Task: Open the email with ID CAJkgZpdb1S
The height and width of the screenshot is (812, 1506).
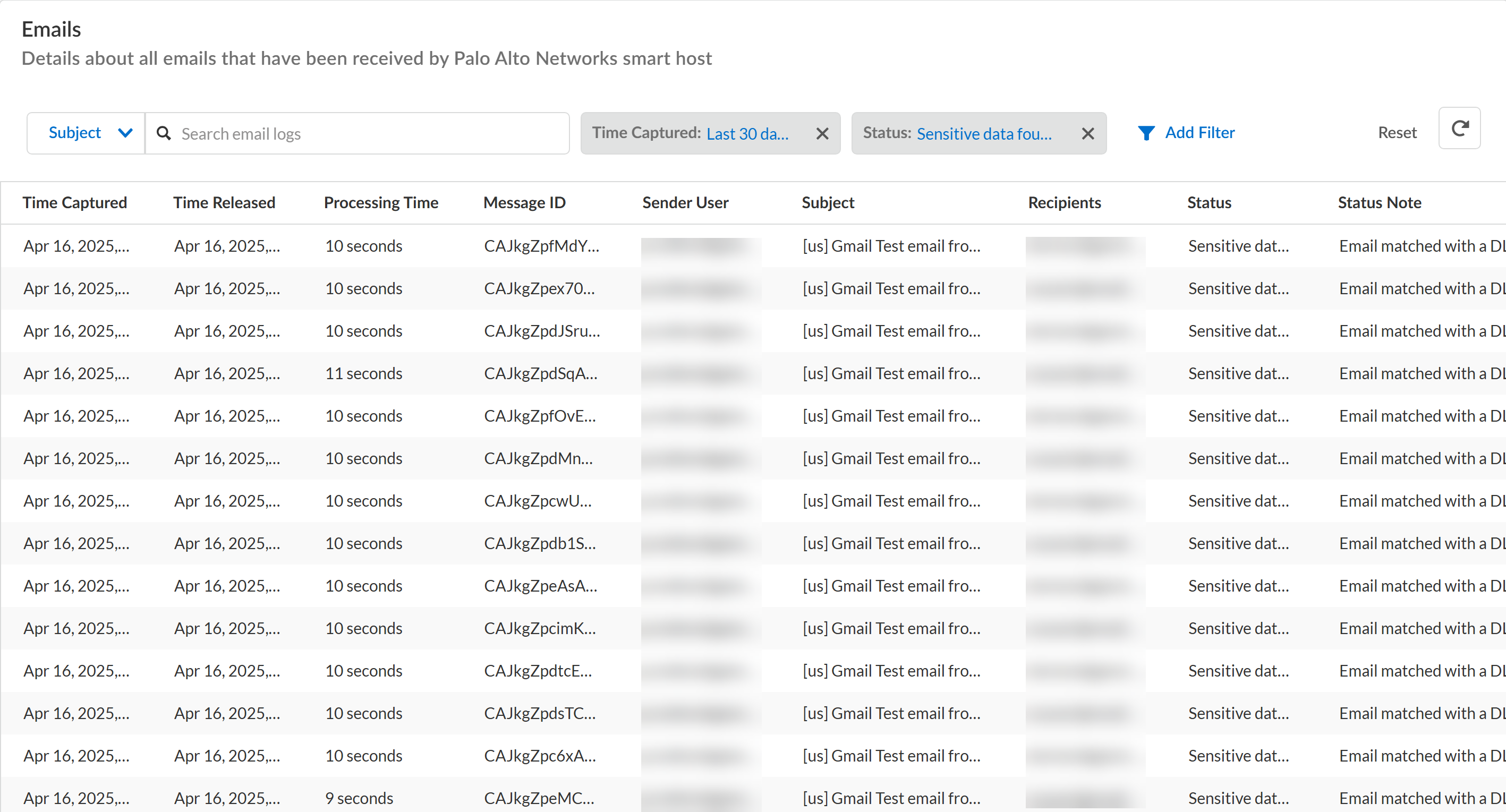Action: [540, 543]
